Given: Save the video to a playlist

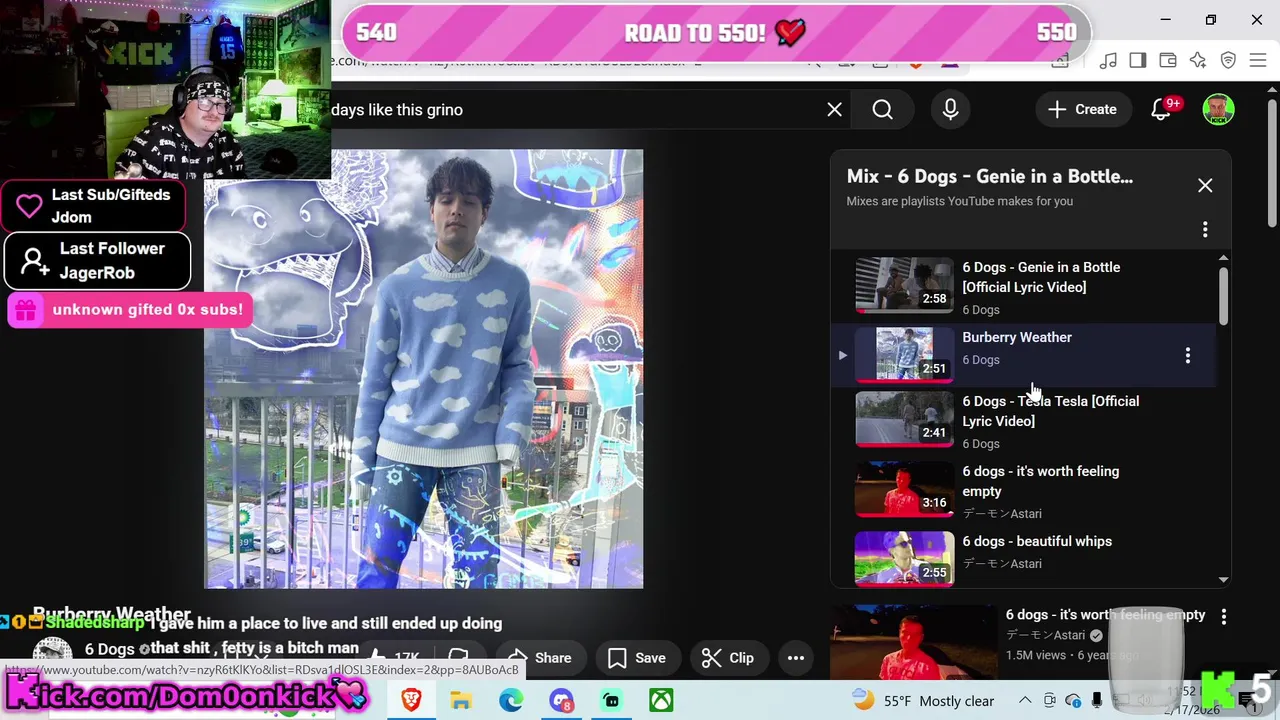Looking at the screenshot, I should [x=637, y=658].
